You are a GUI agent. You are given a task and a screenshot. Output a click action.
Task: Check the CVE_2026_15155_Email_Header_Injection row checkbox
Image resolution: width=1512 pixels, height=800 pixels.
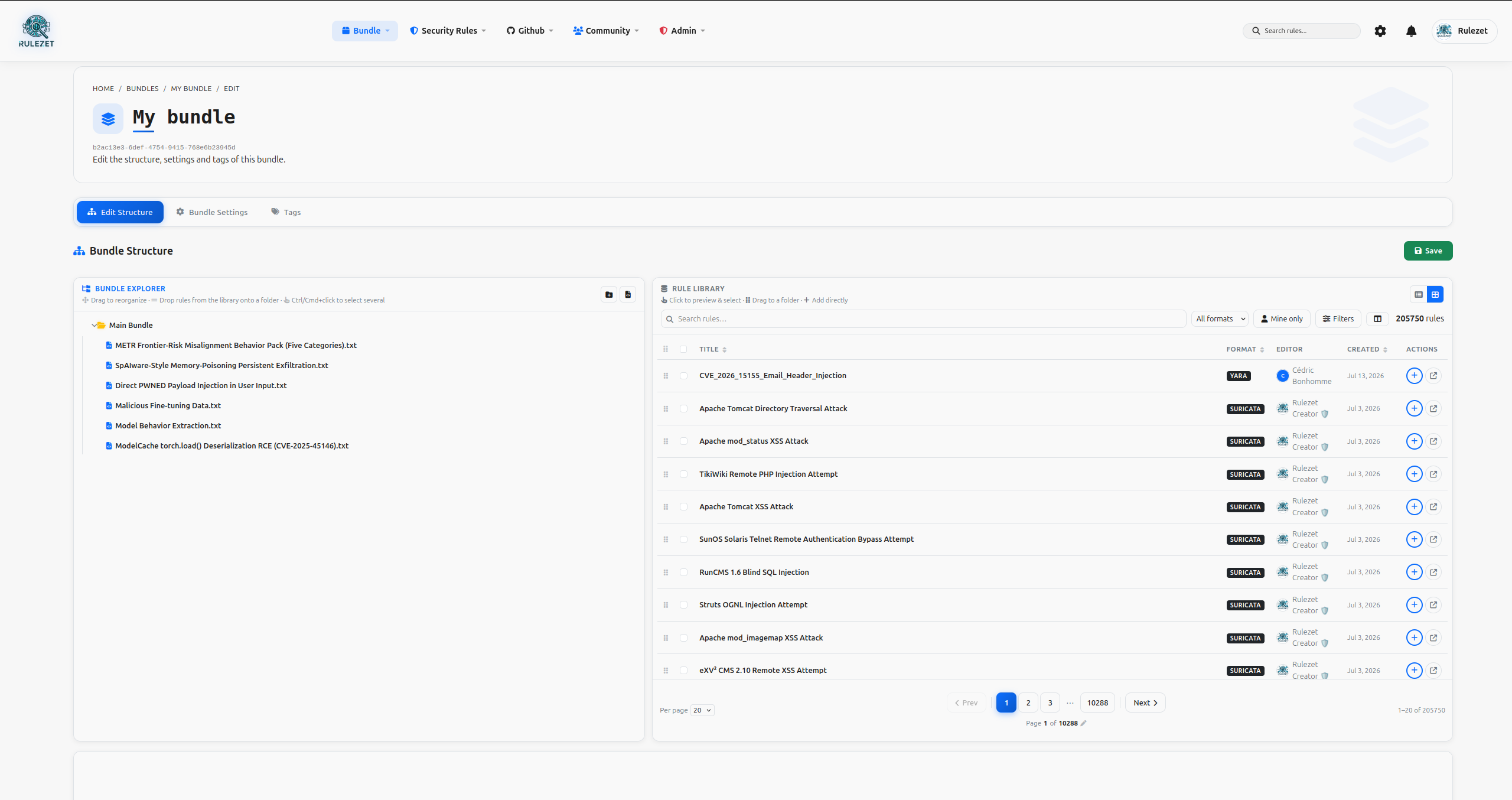click(x=683, y=376)
